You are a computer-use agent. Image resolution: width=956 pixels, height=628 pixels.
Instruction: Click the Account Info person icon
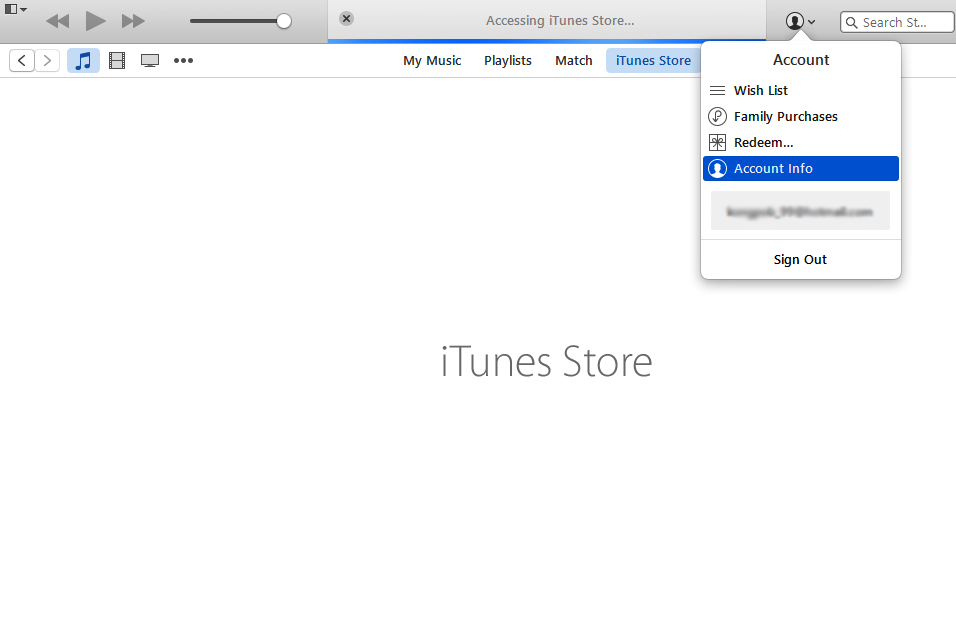click(718, 168)
